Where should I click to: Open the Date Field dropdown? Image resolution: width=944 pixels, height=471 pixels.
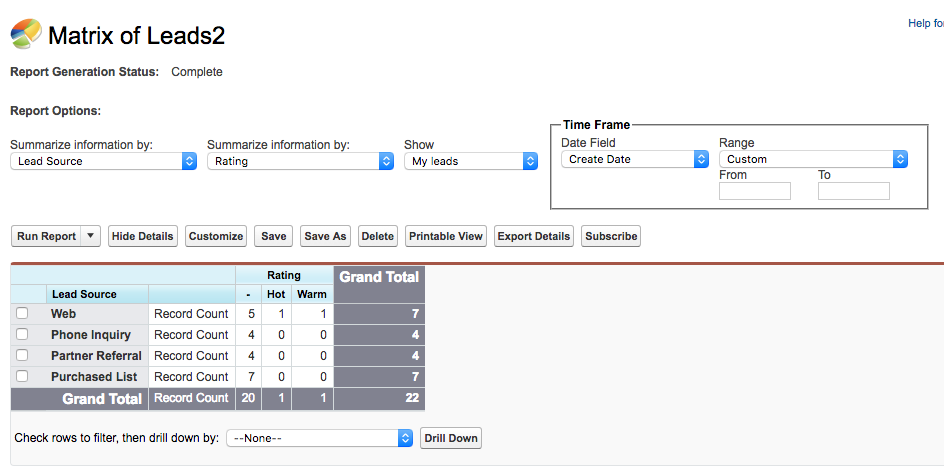point(635,159)
